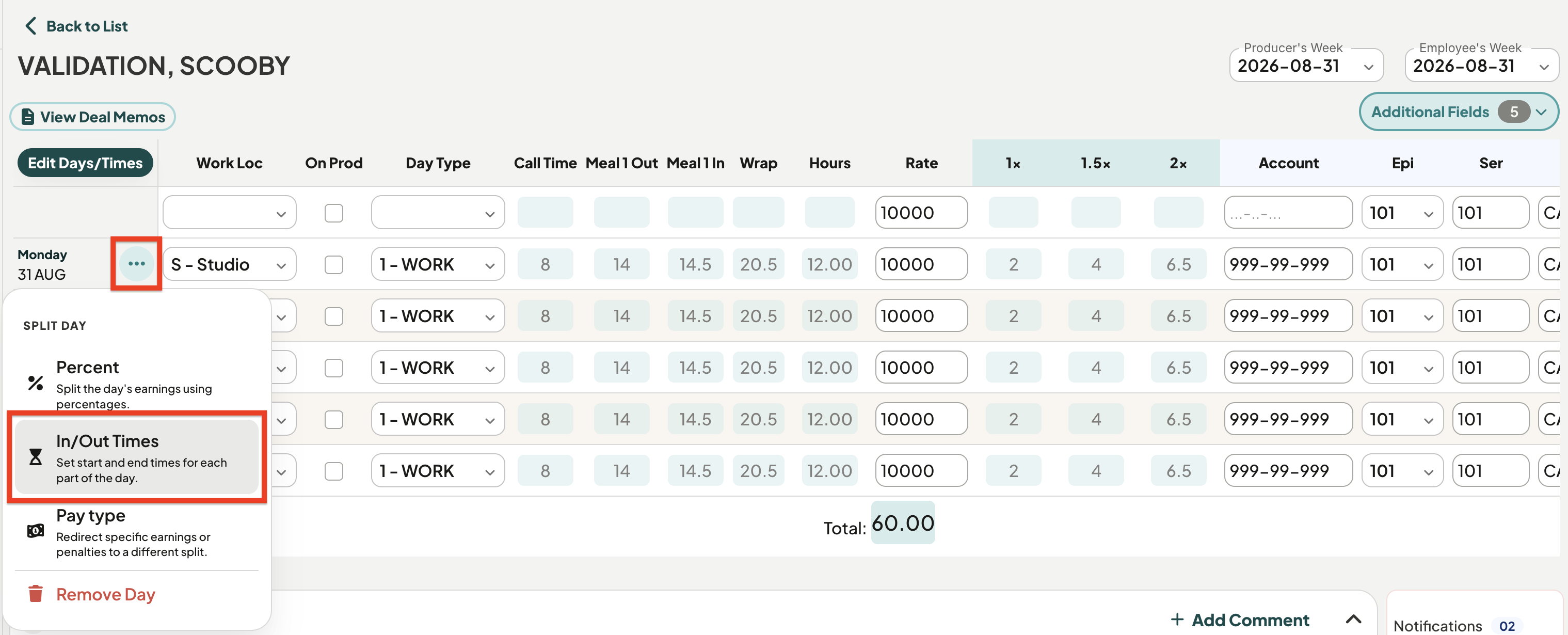Open the Monday three-dot options menu
The width and height of the screenshot is (1568, 635).
point(136,264)
